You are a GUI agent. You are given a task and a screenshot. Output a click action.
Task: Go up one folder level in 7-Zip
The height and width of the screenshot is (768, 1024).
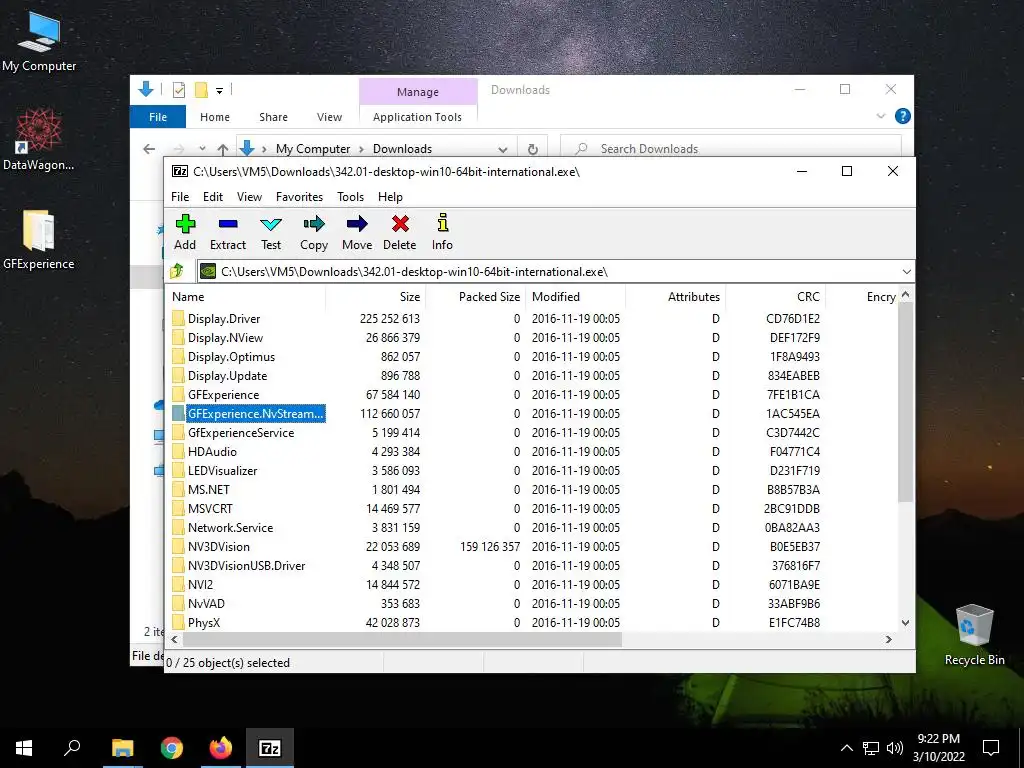tap(177, 271)
